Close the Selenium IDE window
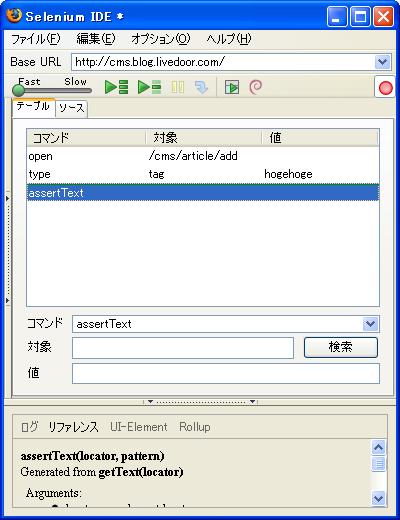This screenshot has height=520, width=400. [x=383, y=17]
